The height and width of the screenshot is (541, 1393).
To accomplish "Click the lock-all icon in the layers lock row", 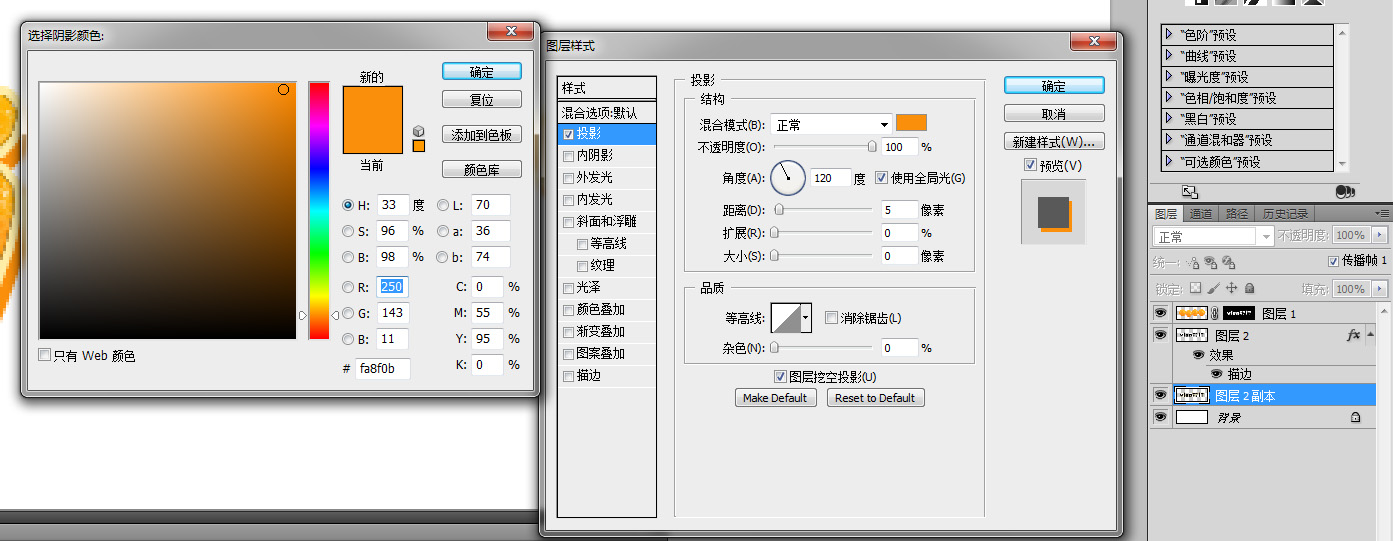I will (1249, 288).
